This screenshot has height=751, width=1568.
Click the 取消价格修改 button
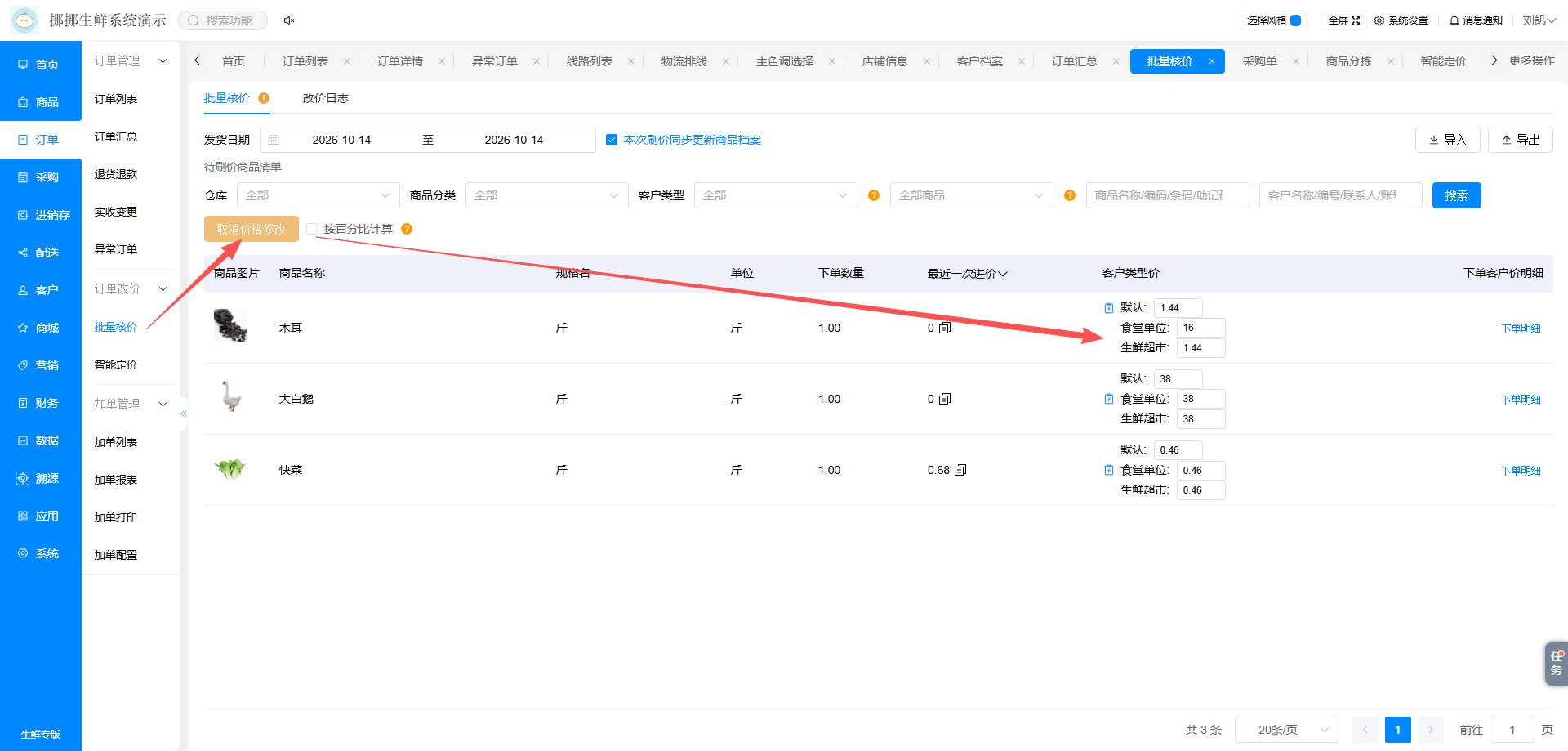tap(252, 229)
